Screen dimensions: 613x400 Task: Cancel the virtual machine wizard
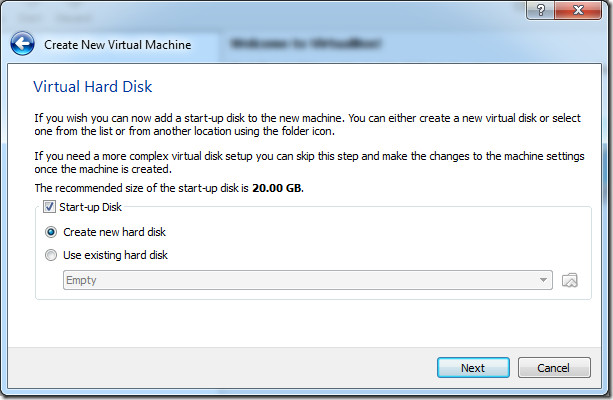[x=554, y=368]
